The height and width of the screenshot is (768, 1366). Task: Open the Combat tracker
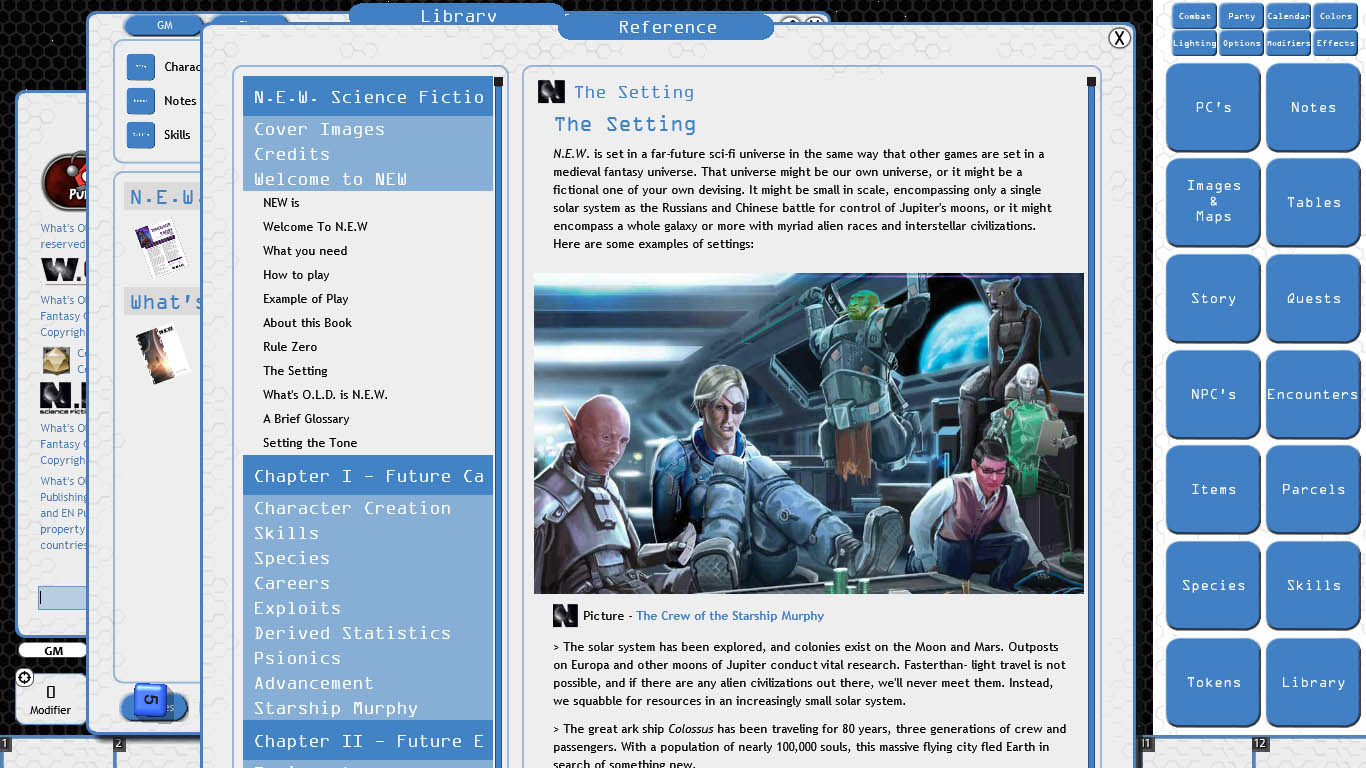click(x=1193, y=16)
